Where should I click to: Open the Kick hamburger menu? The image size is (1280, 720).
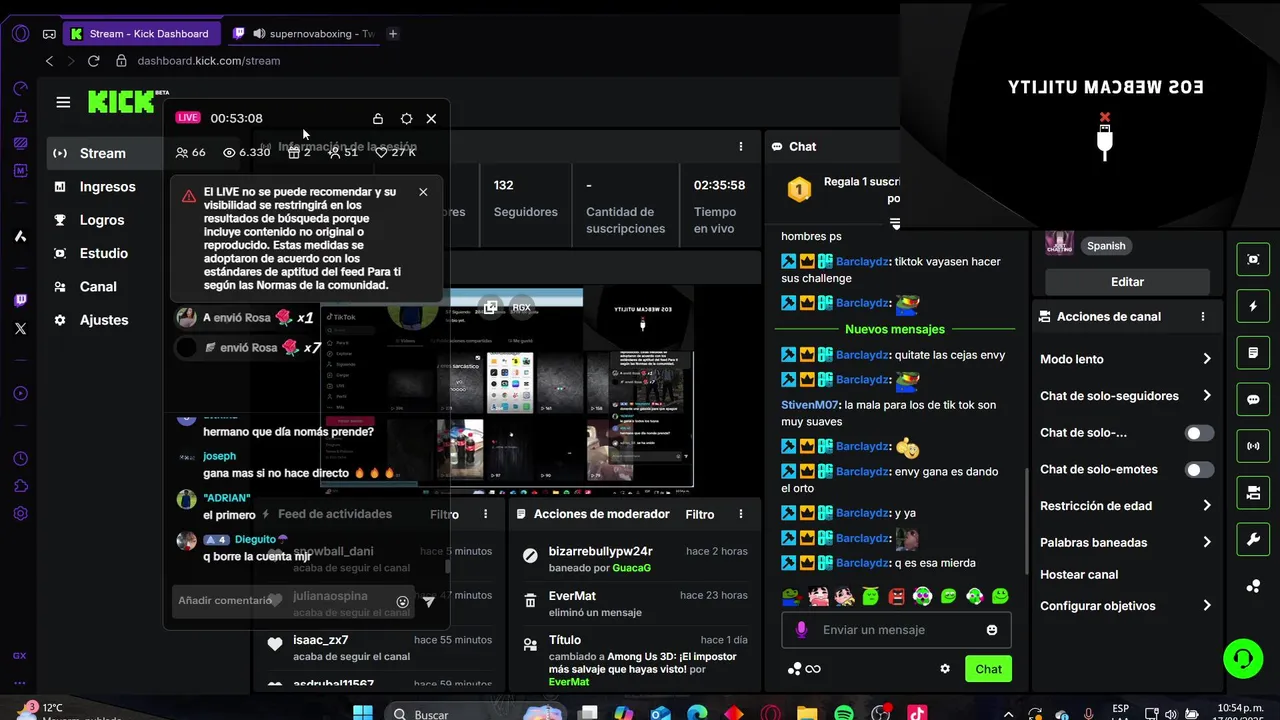(63, 102)
